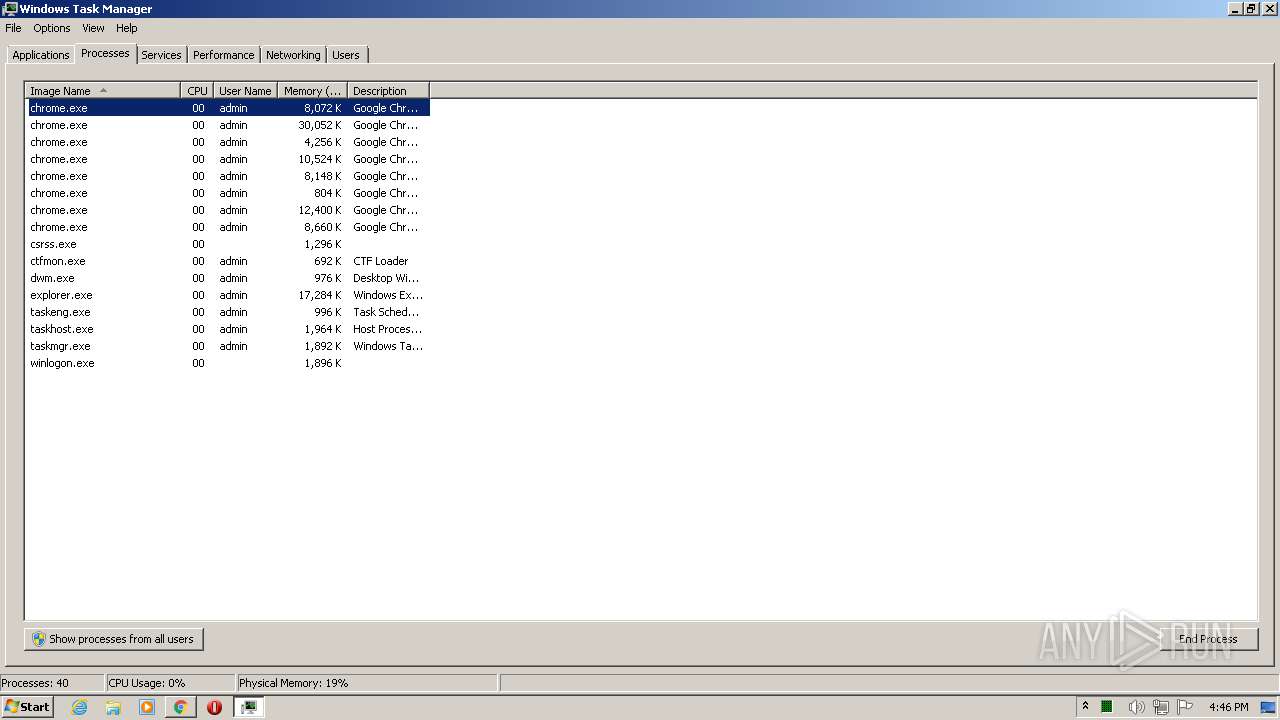Switch to the Services tab

click(x=161, y=55)
